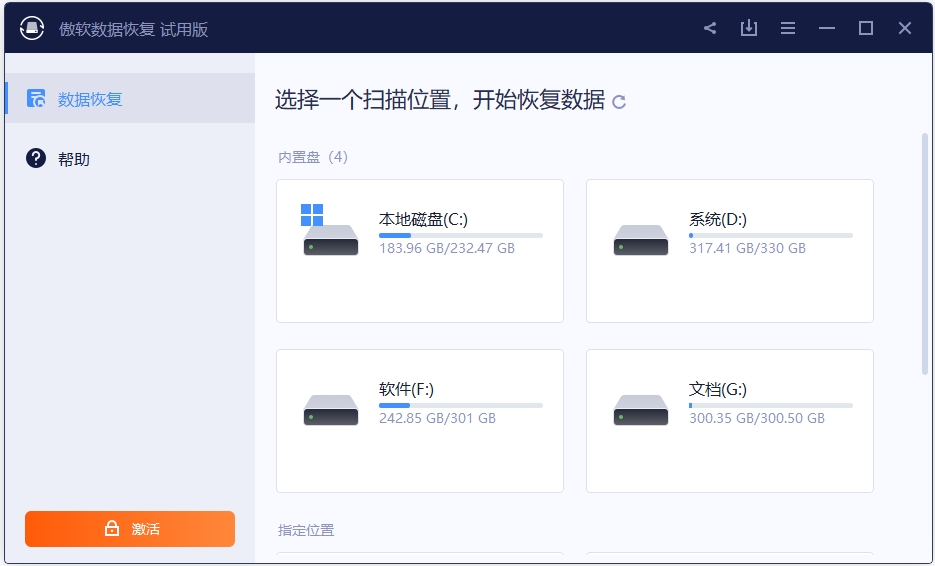Click the 内置盘（4）section header
935x566 pixels.
pos(313,157)
